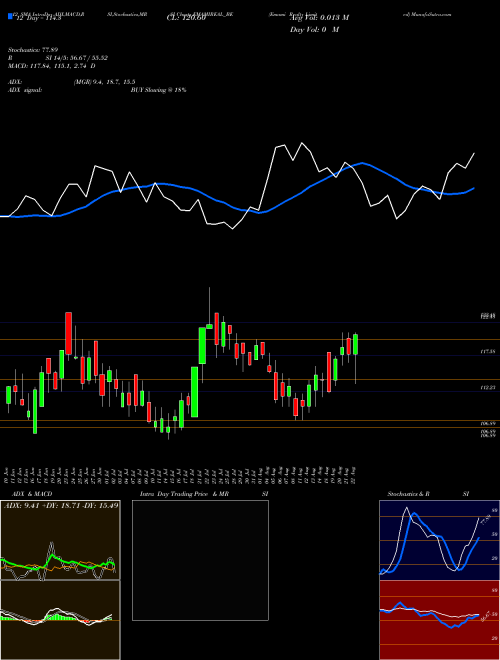The height and width of the screenshot is (660, 500).
Task: Click the '117.58' price axis label
Action: 487,351
